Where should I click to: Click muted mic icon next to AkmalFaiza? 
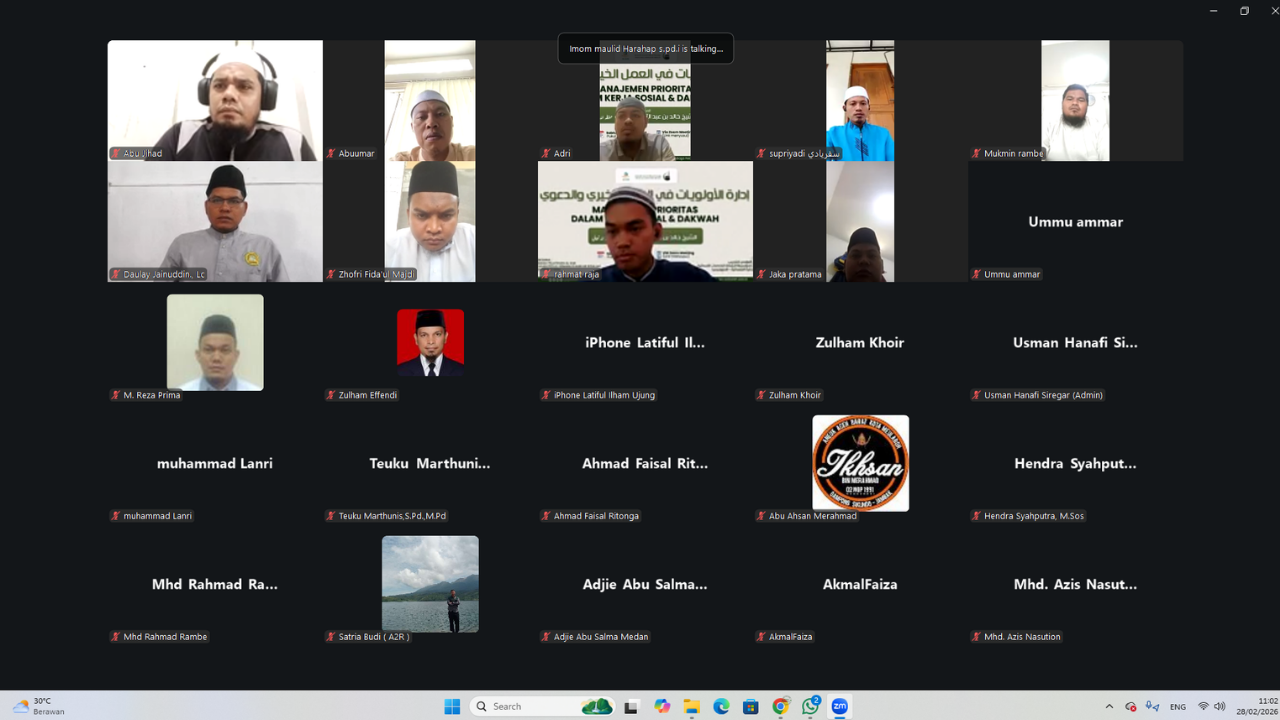coord(761,637)
